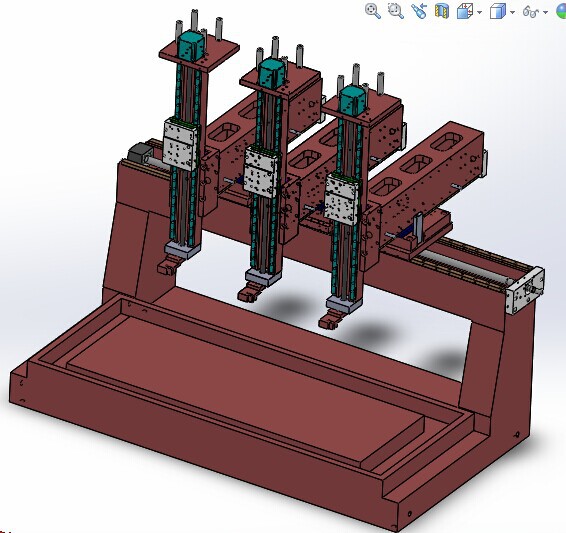566x533 pixels.
Task: Toggle Hide/Show Items glasses icon
Action: click(x=531, y=12)
